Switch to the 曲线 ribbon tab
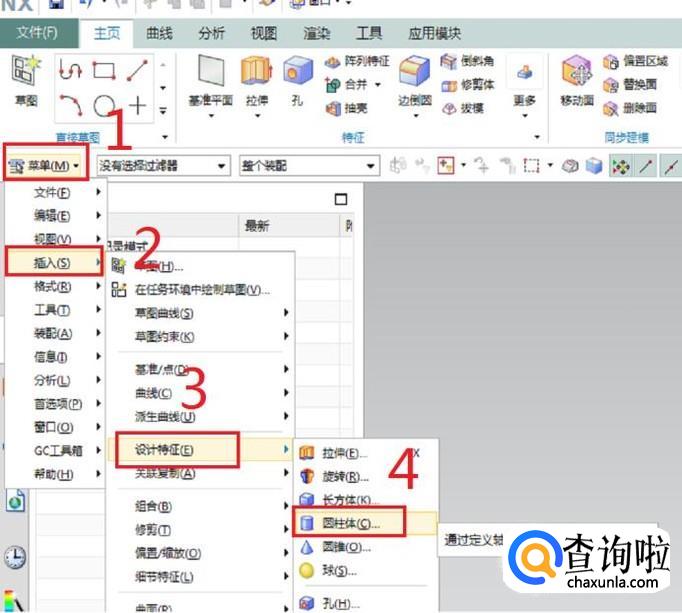The image size is (682, 613). [x=159, y=33]
